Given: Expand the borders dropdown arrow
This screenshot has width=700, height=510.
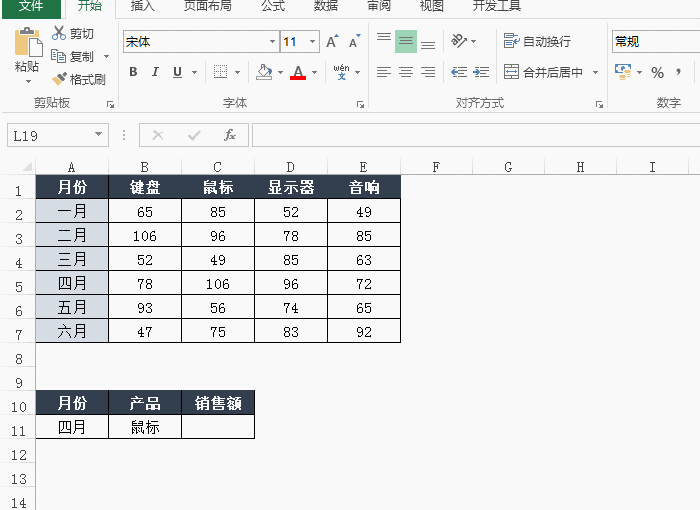Looking at the screenshot, I should (238, 72).
